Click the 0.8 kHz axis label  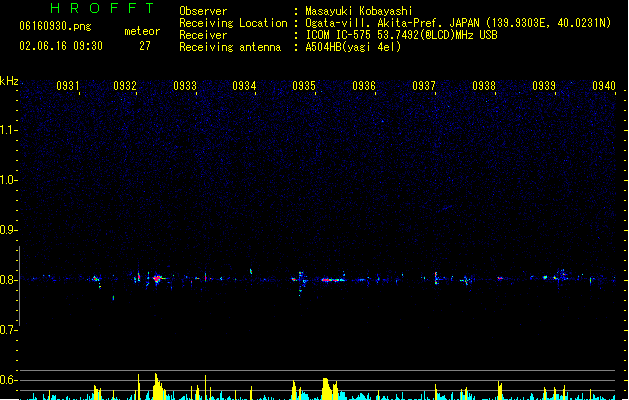[x=8, y=280]
